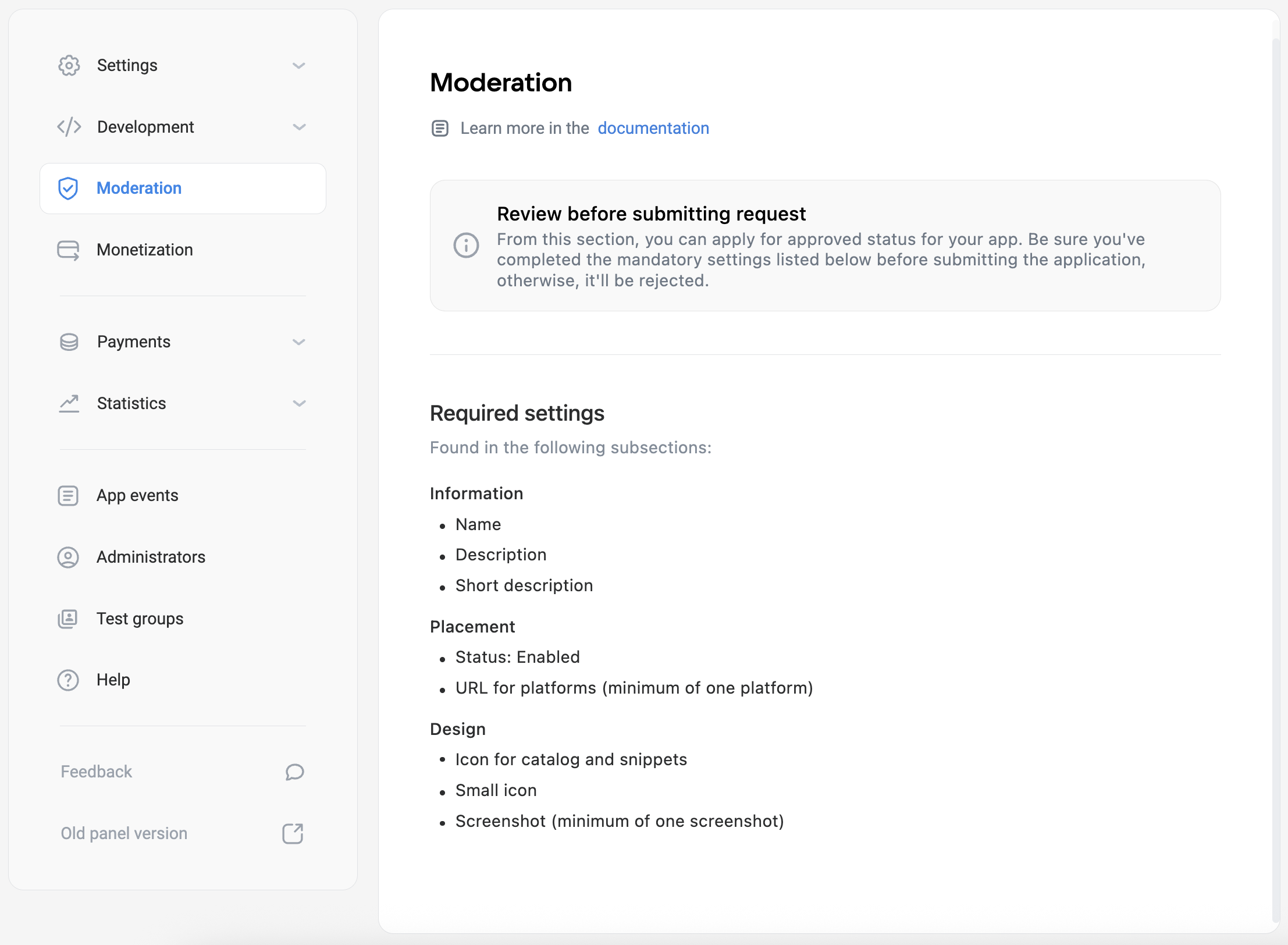Click the 'Short description' list item

524,586
